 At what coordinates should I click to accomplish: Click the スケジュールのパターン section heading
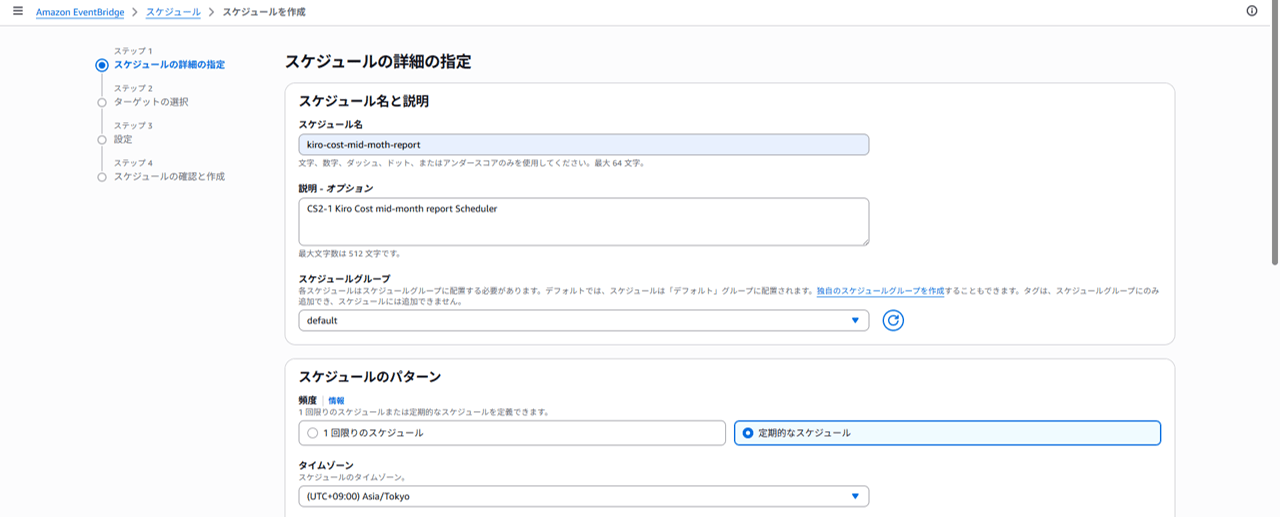pyautogui.click(x=370, y=377)
